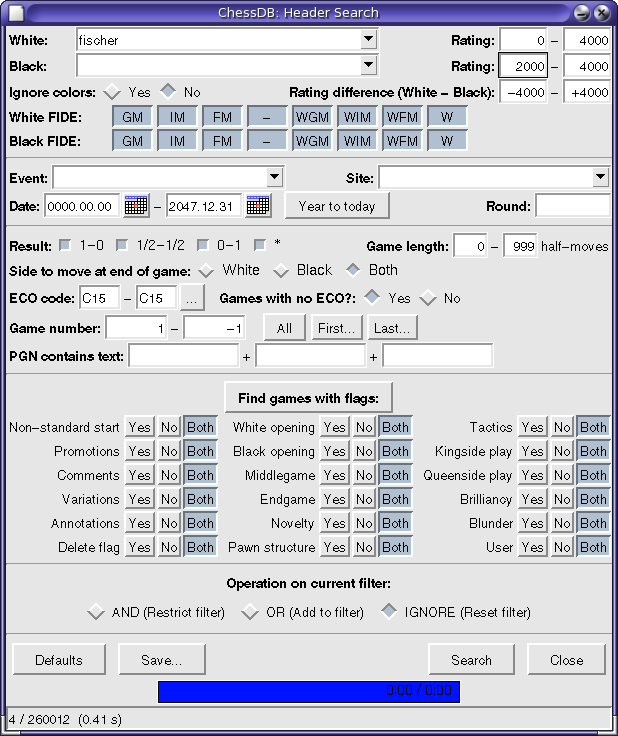The height and width of the screenshot is (736, 618).
Task: Click the blue search progress bar
Action: 307,691
